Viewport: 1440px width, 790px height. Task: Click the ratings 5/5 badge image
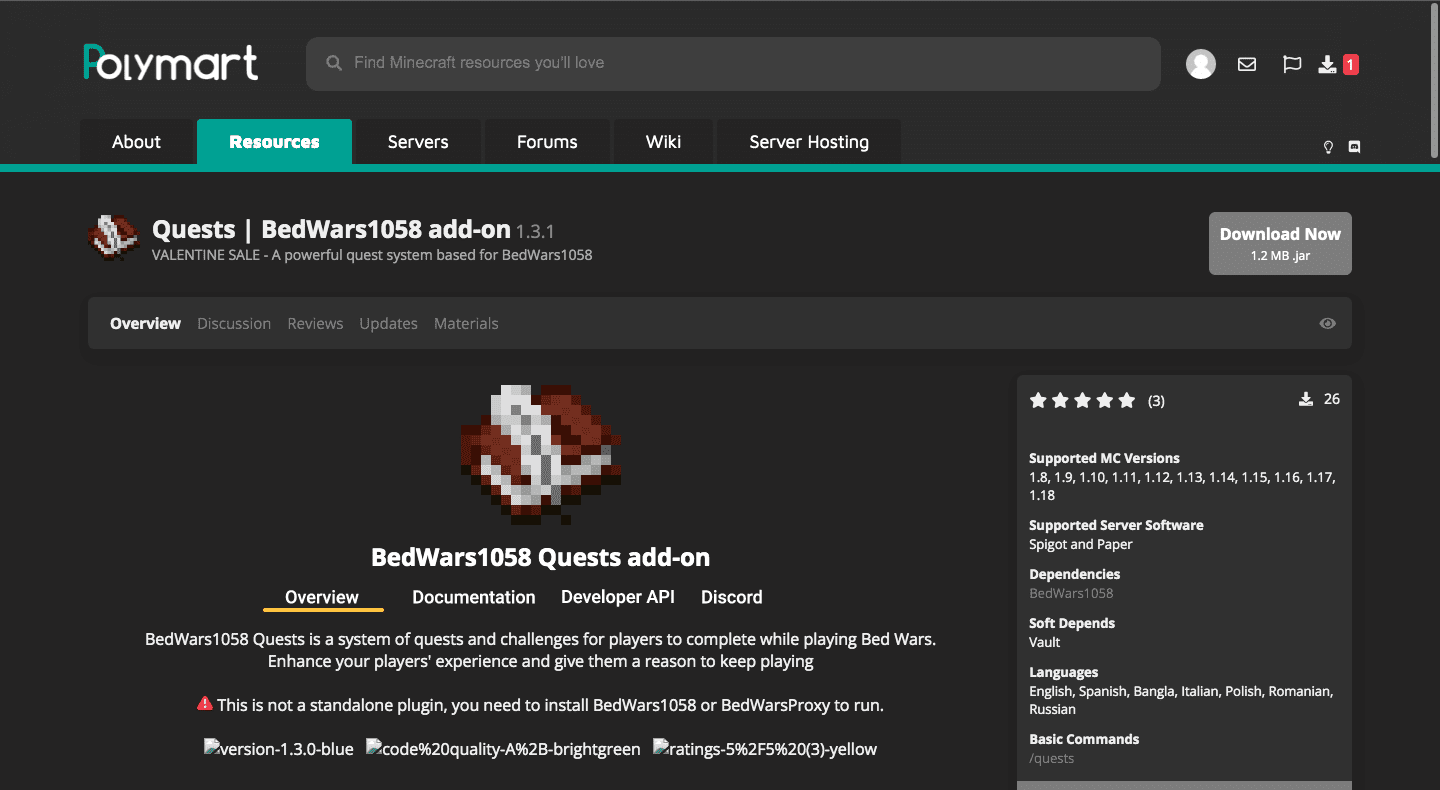click(x=765, y=749)
